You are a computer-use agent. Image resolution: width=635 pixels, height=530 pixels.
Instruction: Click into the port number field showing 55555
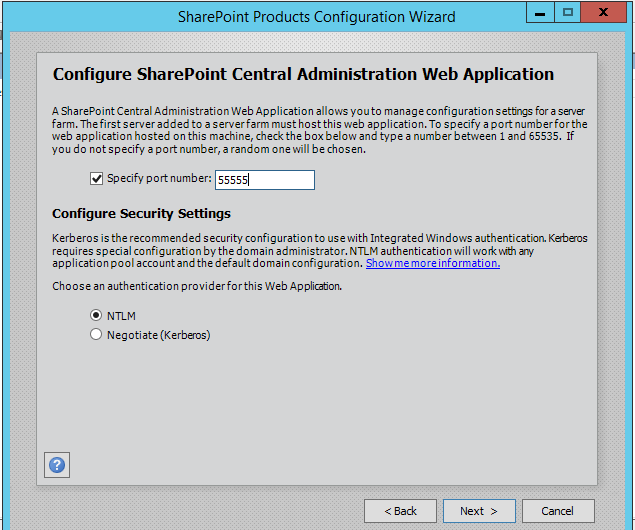click(265, 180)
